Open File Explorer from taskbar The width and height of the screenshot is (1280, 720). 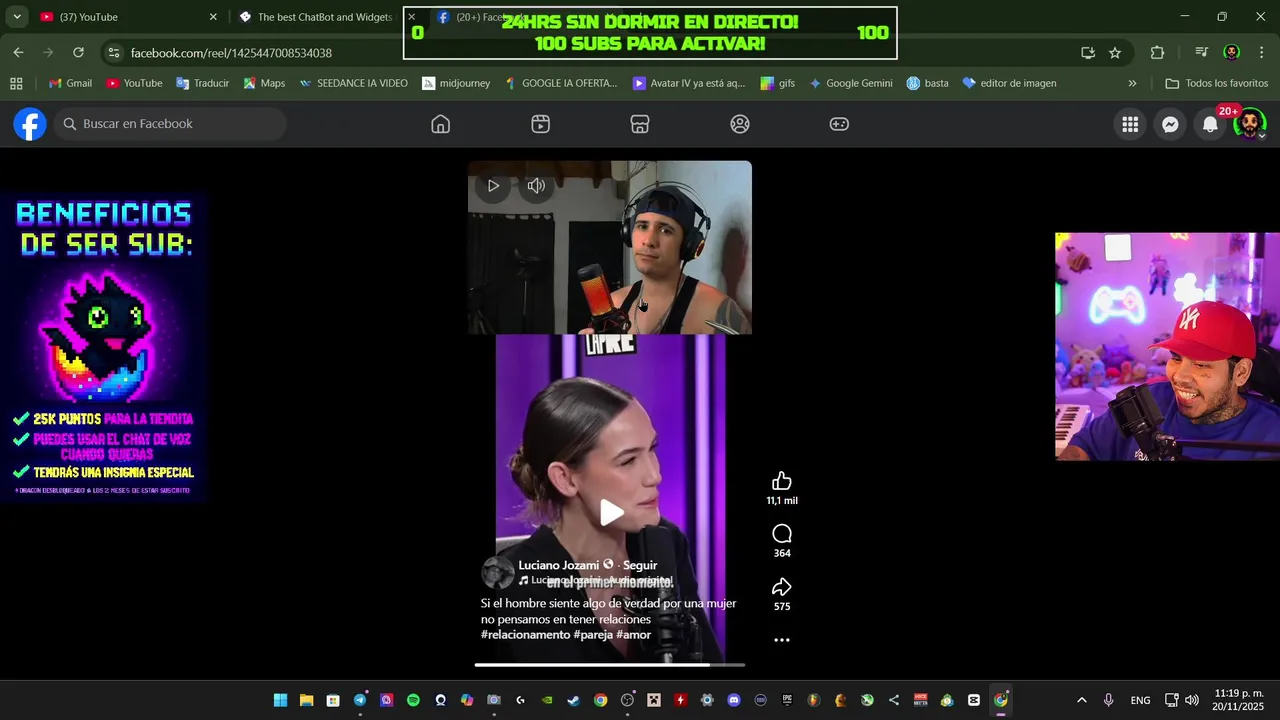307,700
